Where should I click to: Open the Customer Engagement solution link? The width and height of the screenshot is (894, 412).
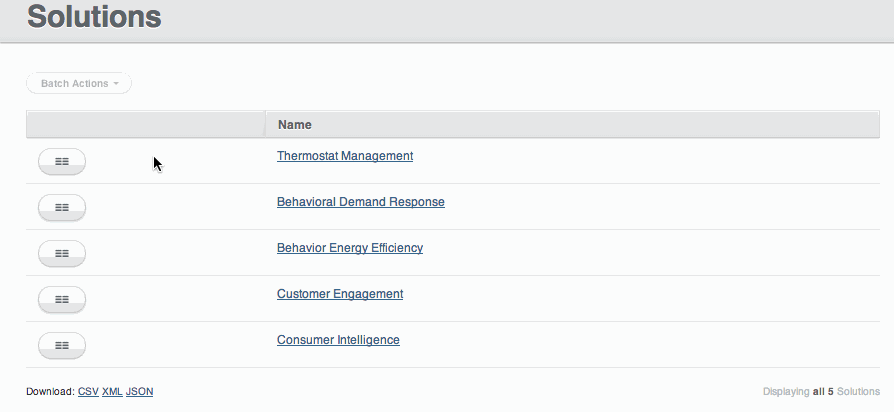[340, 294]
